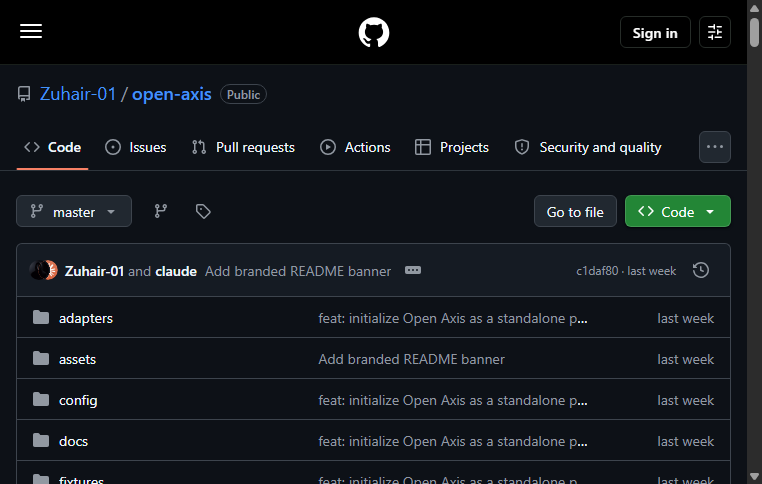Open the open-axis repository link

pos(172,94)
